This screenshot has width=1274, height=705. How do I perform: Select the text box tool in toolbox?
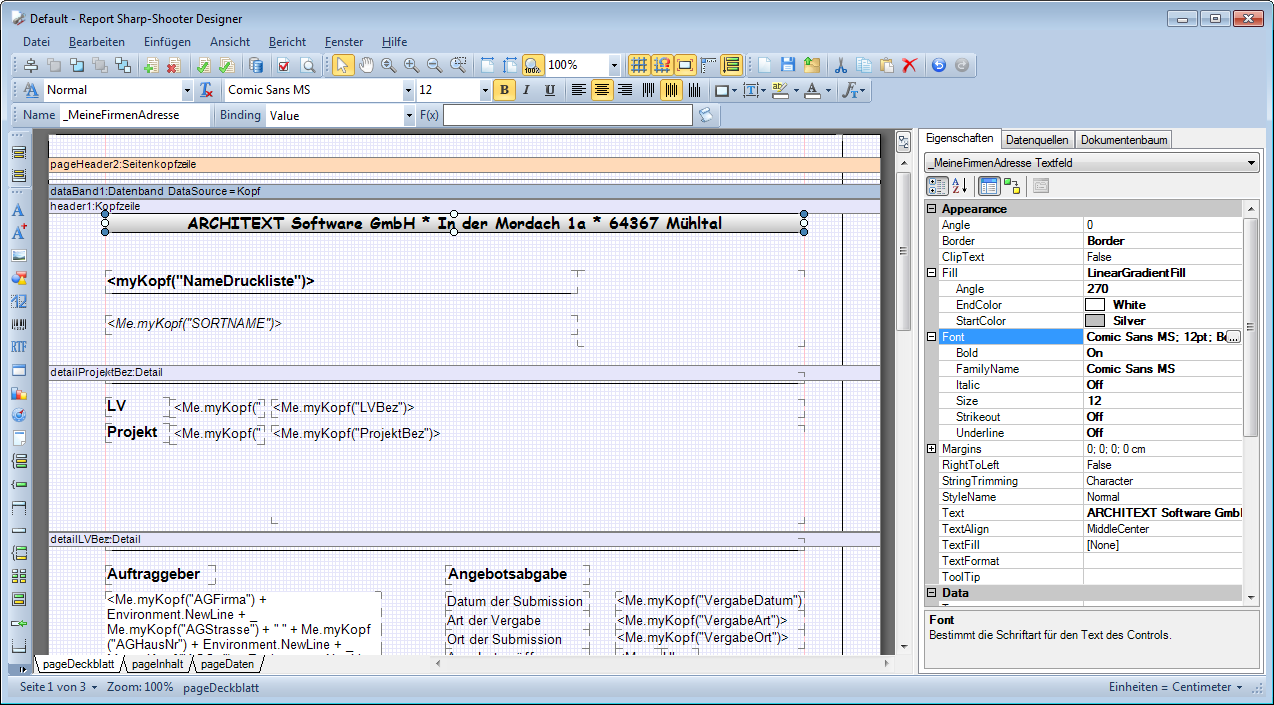point(18,211)
